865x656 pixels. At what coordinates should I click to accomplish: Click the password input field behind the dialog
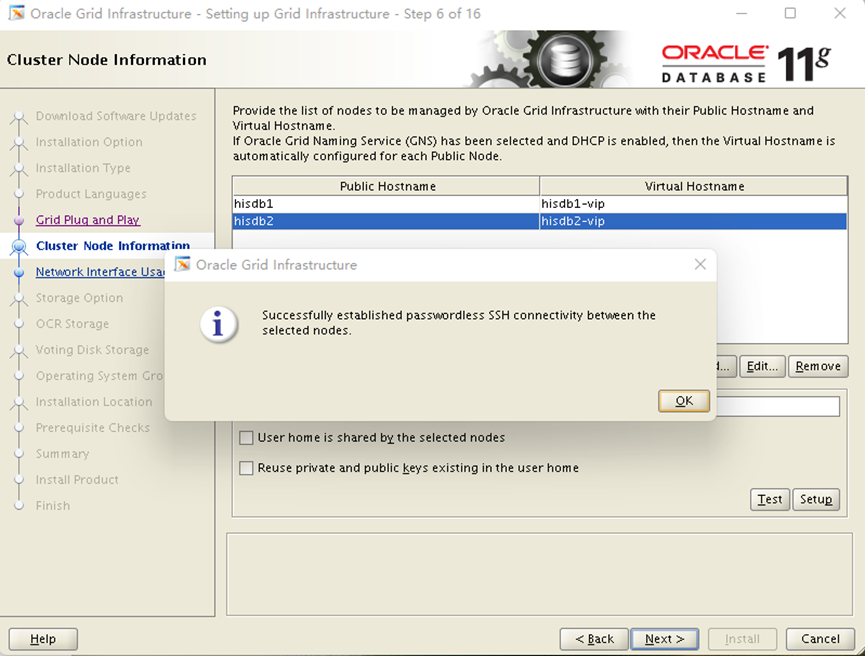(778, 407)
